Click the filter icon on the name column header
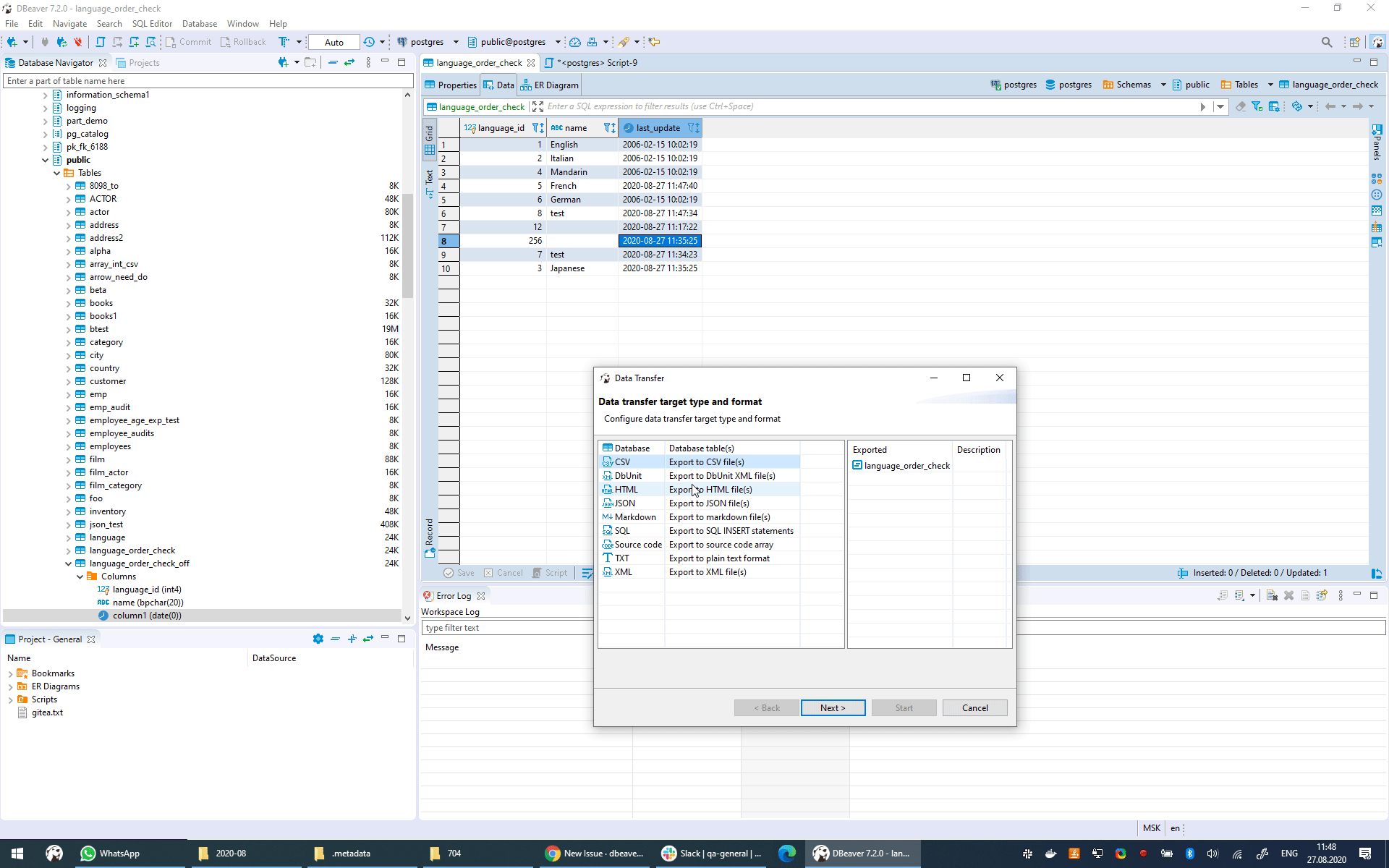The height and width of the screenshot is (868, 1389). point(607,127)
